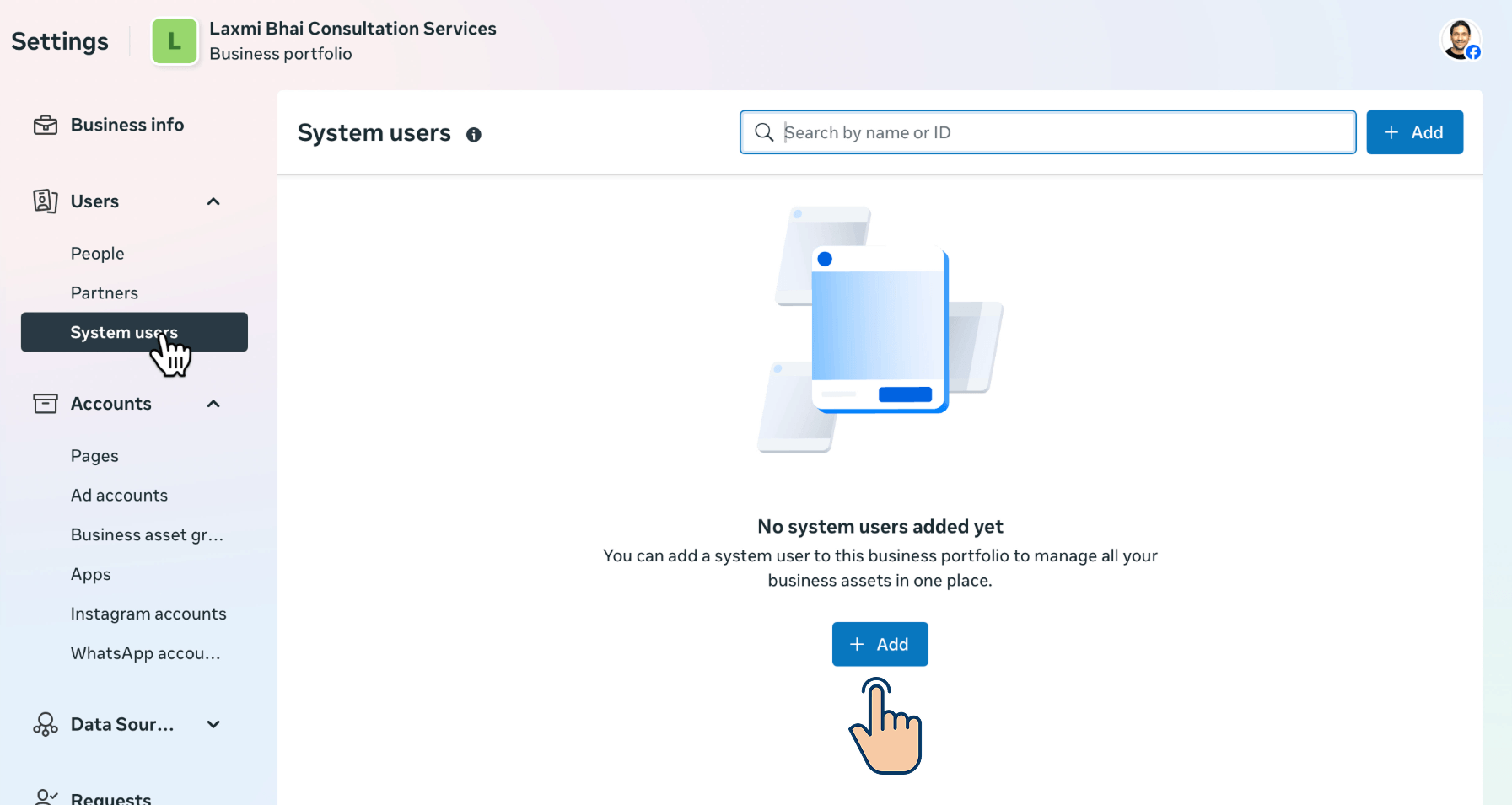The height and width of the screenshot is (805, 1512).
Task: Focus the Search by name or ID field
Action: (1047, 132)
